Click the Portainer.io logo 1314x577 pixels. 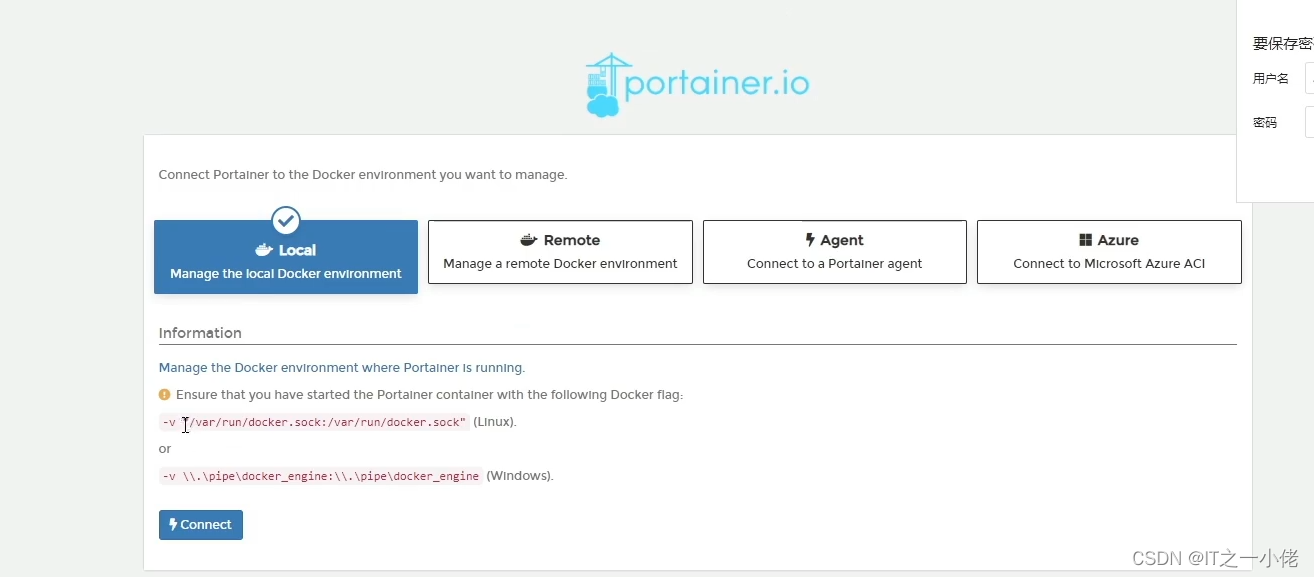[x=697, y=85]
